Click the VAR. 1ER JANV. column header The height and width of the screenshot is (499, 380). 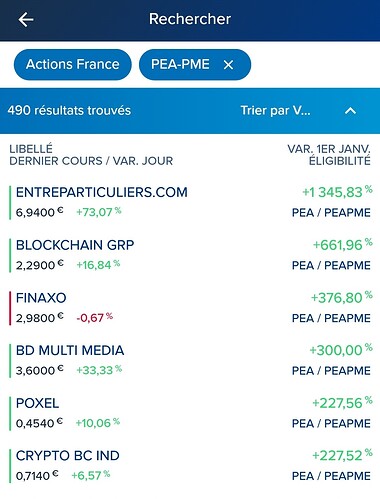pyautogui.click(x=329, y=149)
